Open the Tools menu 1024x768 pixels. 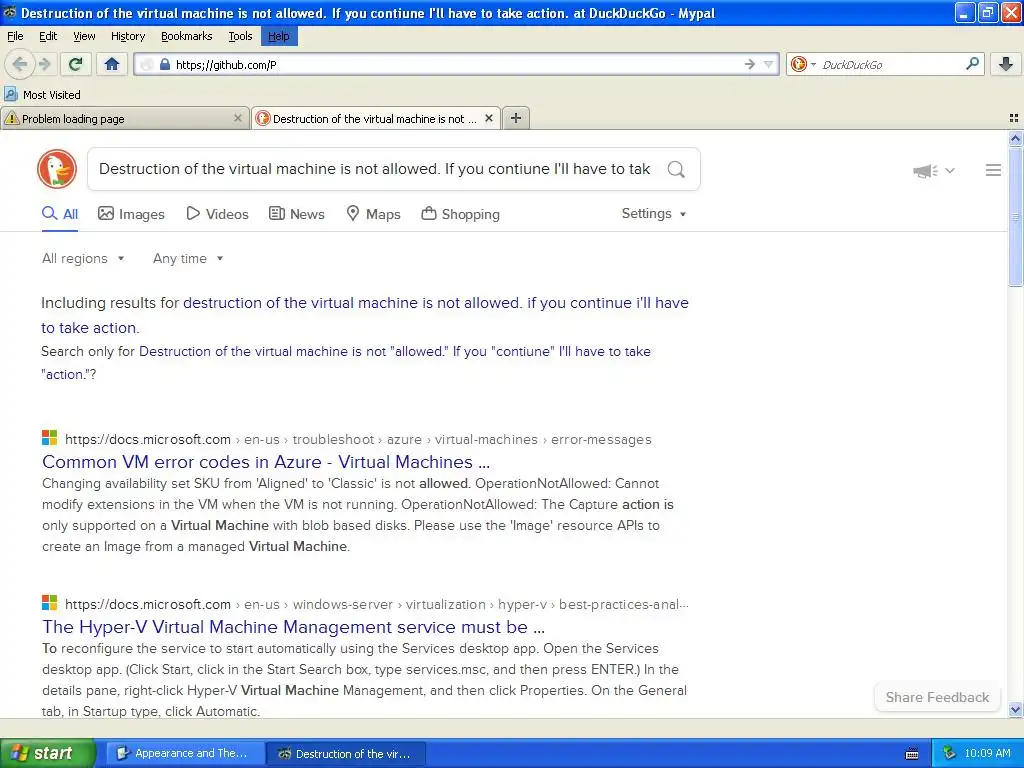(240, 36)
